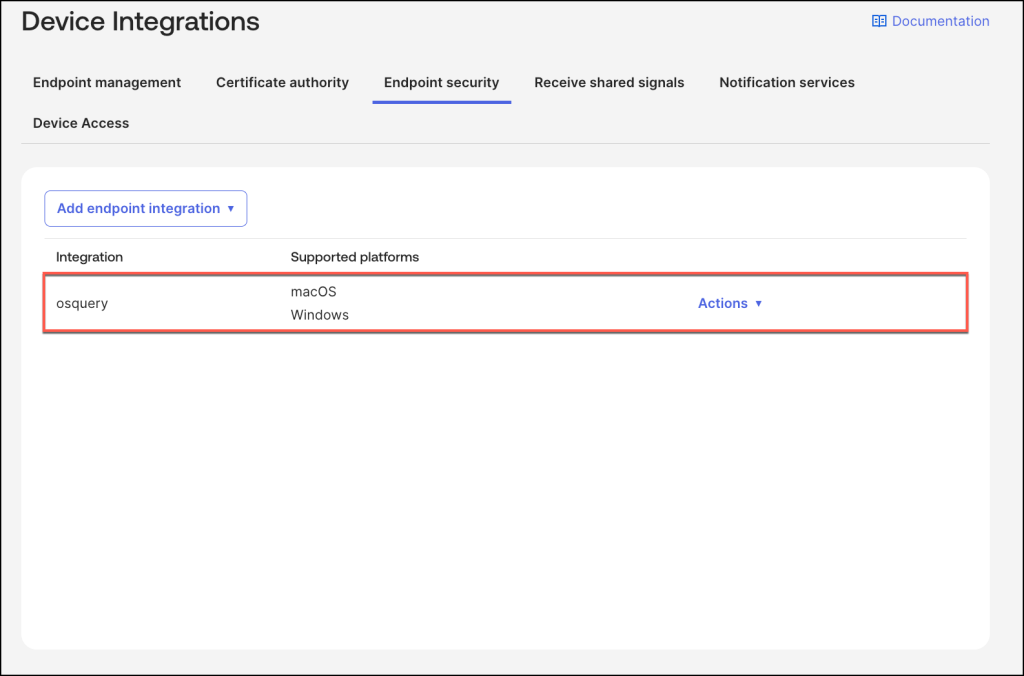This screenshot has height=676, width=1024.
Task: Click the macOS platform entry
Action: click(313, 292)
